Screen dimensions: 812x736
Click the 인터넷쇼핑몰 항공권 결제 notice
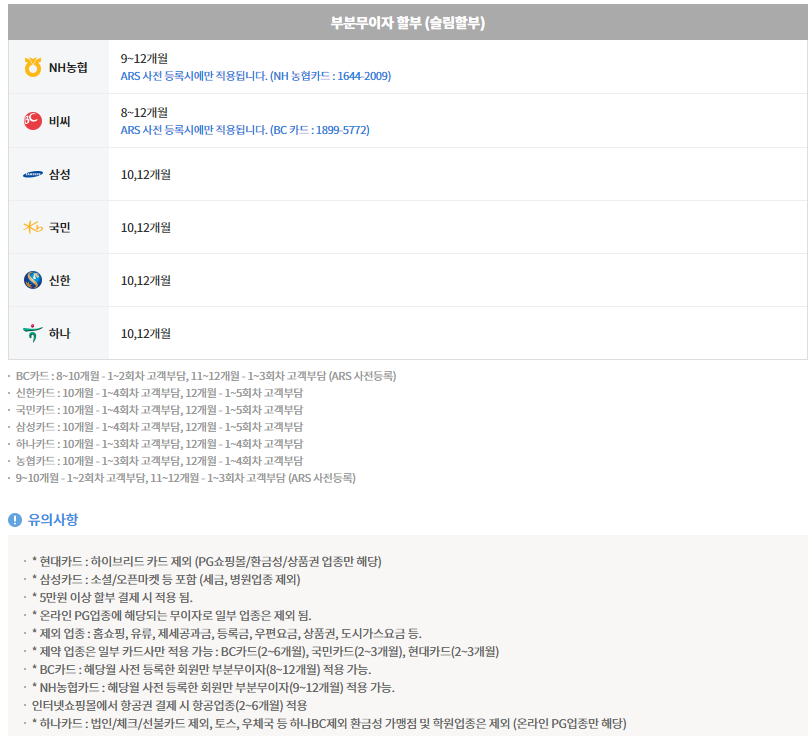point(170,705)
